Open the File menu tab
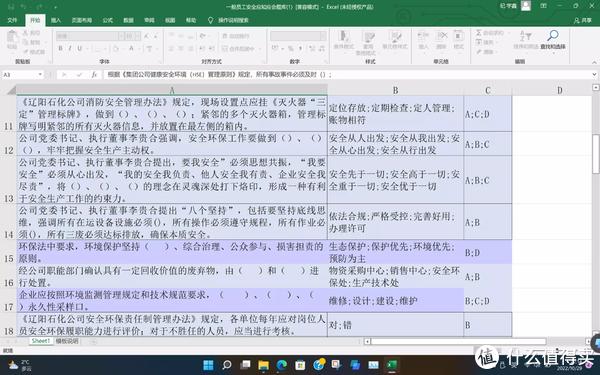Image resolution: width=600 pixels, height=375 pixels. point(12,20)
